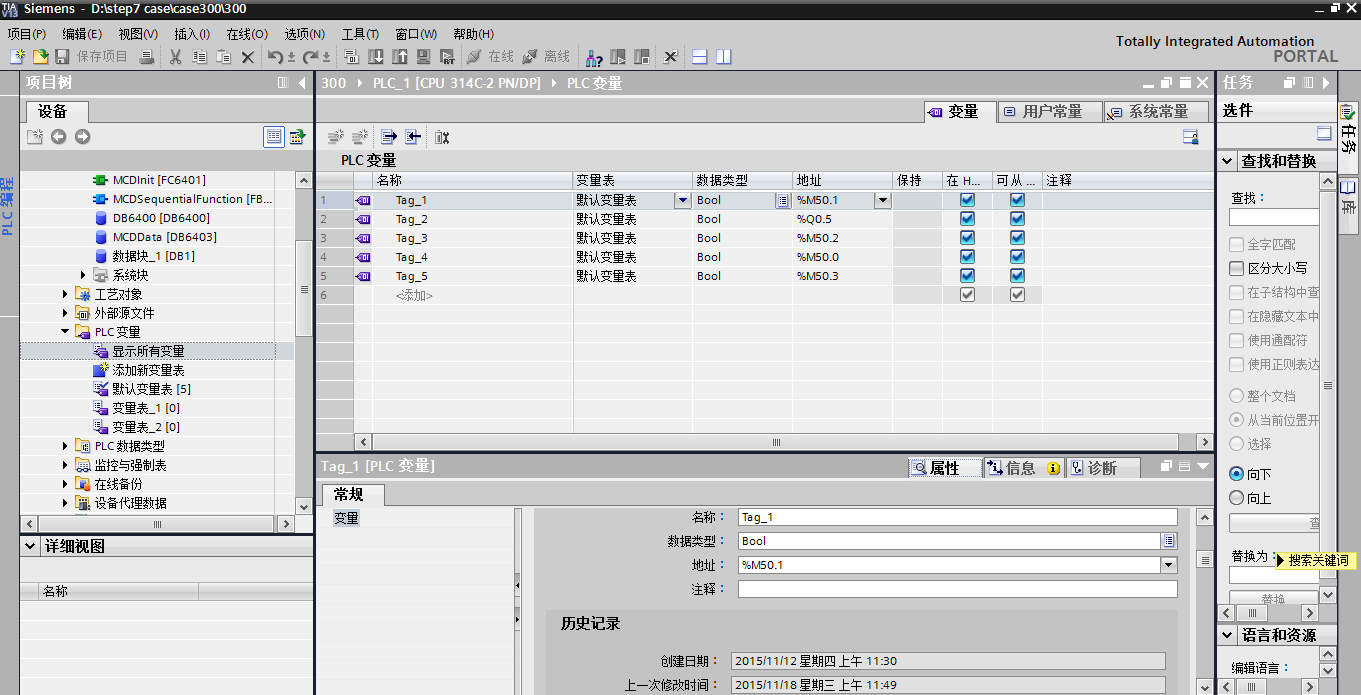Open the tag table dropdown for Tag_1

[682, 200]
